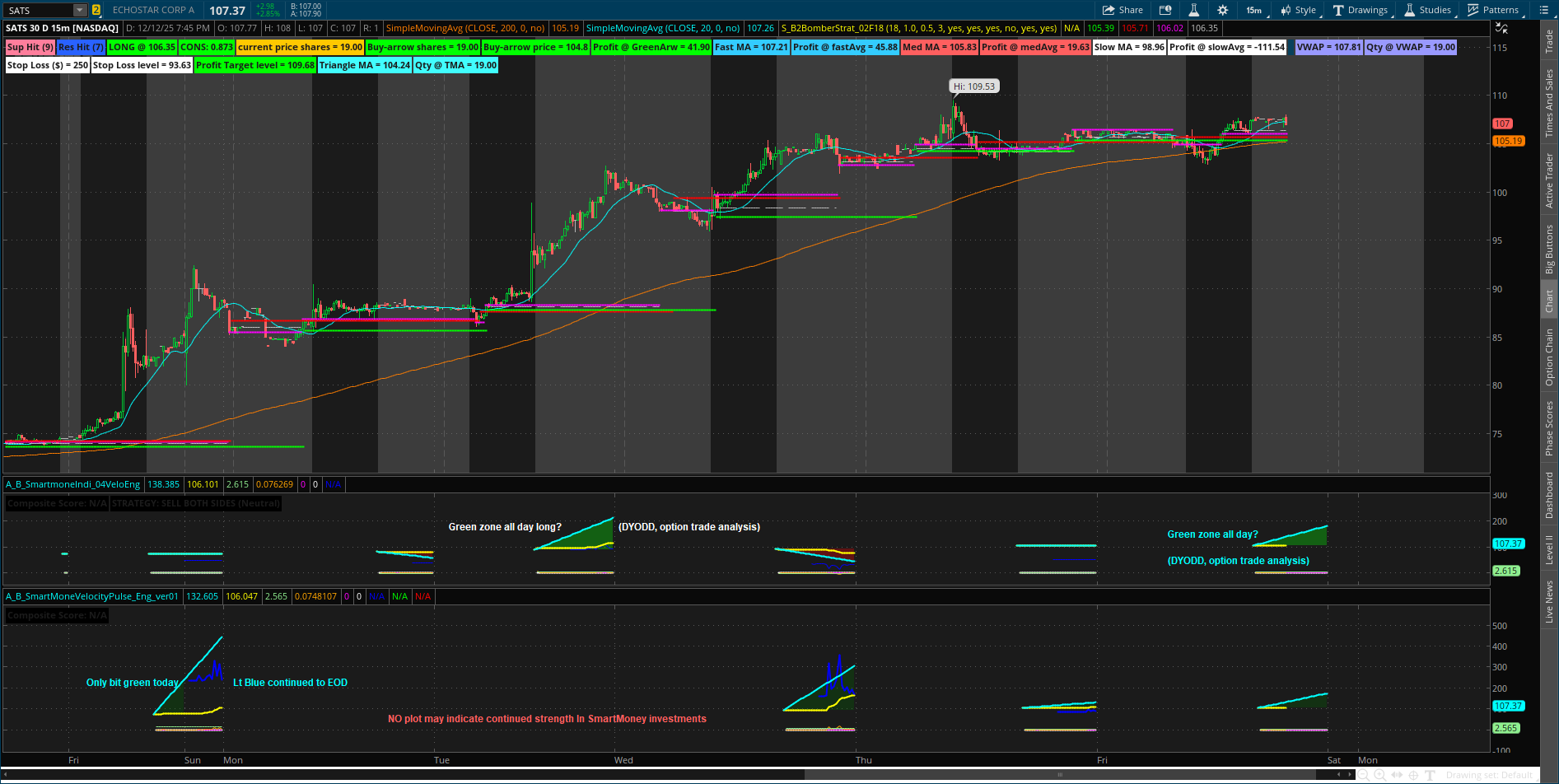
Task: Open the Patterns menu button
Action: pos(1492,10)
